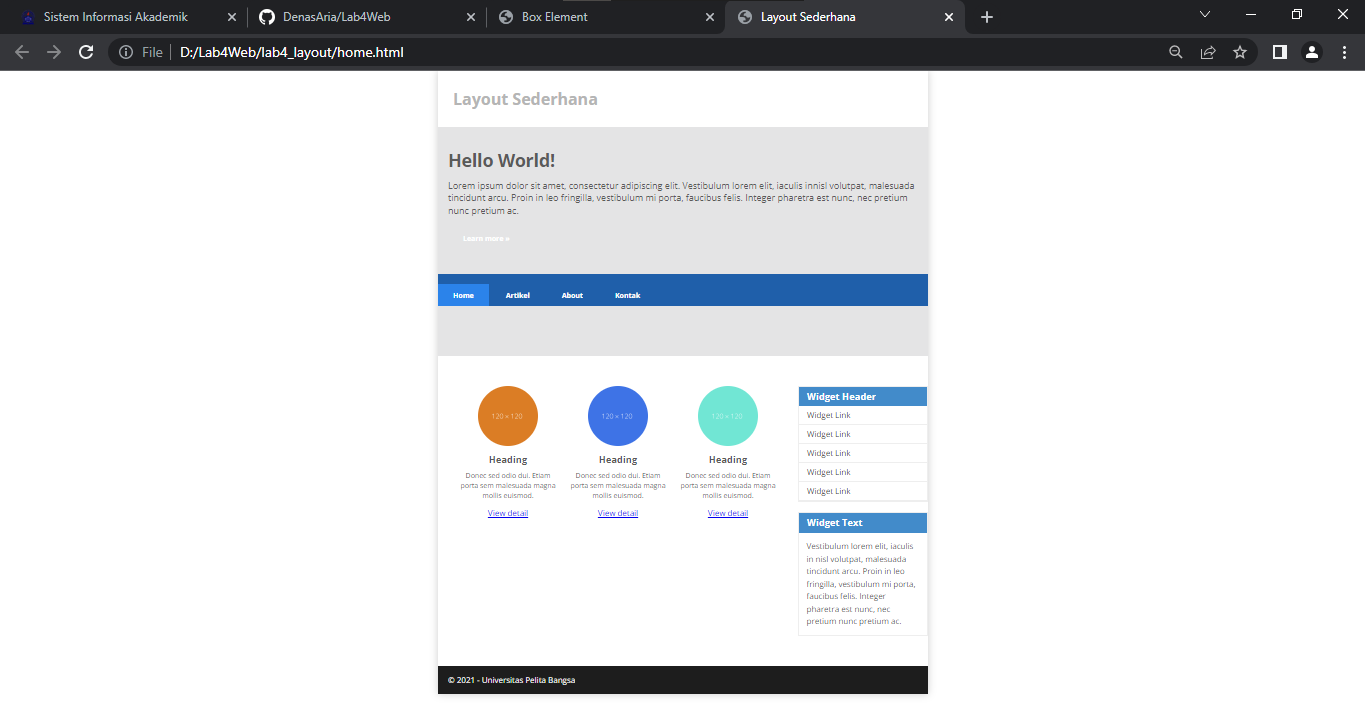Close the Box Element tab
Screen dimensions: 1365x724
[x=710, y=17]
